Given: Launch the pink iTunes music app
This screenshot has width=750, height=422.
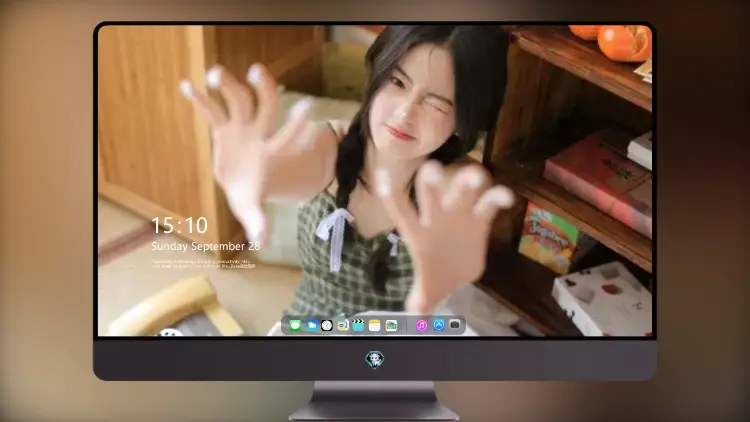Looking at the screenshot, I should pos(421,325).
